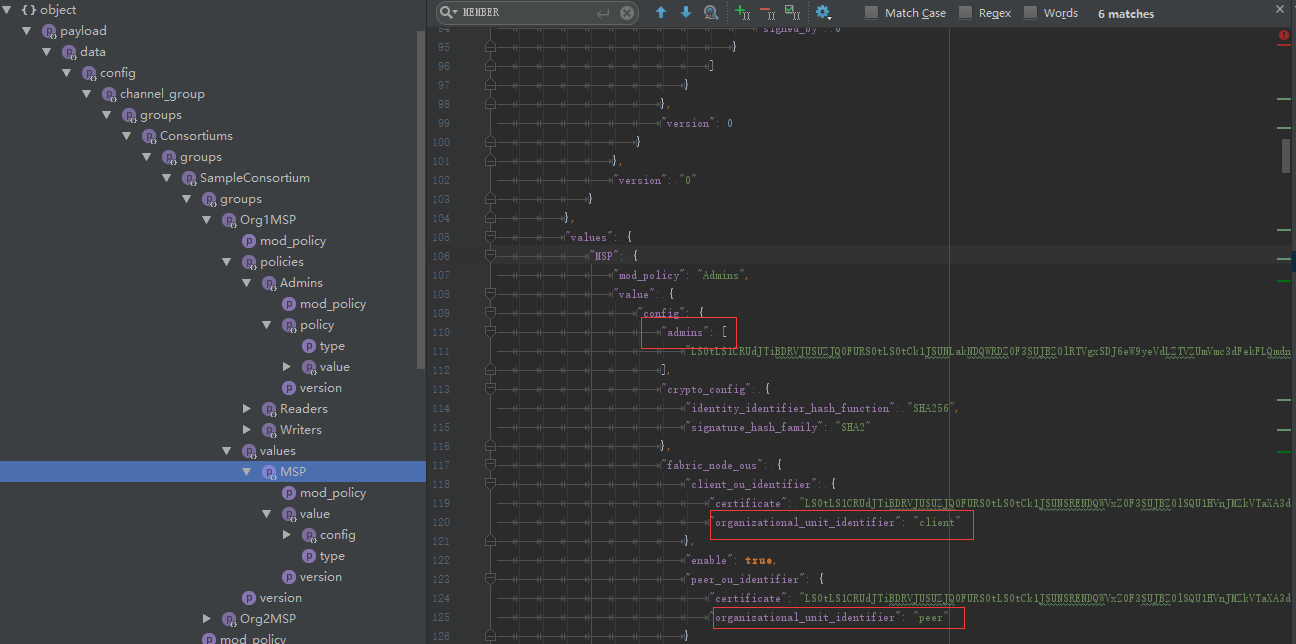Click the braces icon beside object
Screen dimensions: 1296x644
point(28,10)
